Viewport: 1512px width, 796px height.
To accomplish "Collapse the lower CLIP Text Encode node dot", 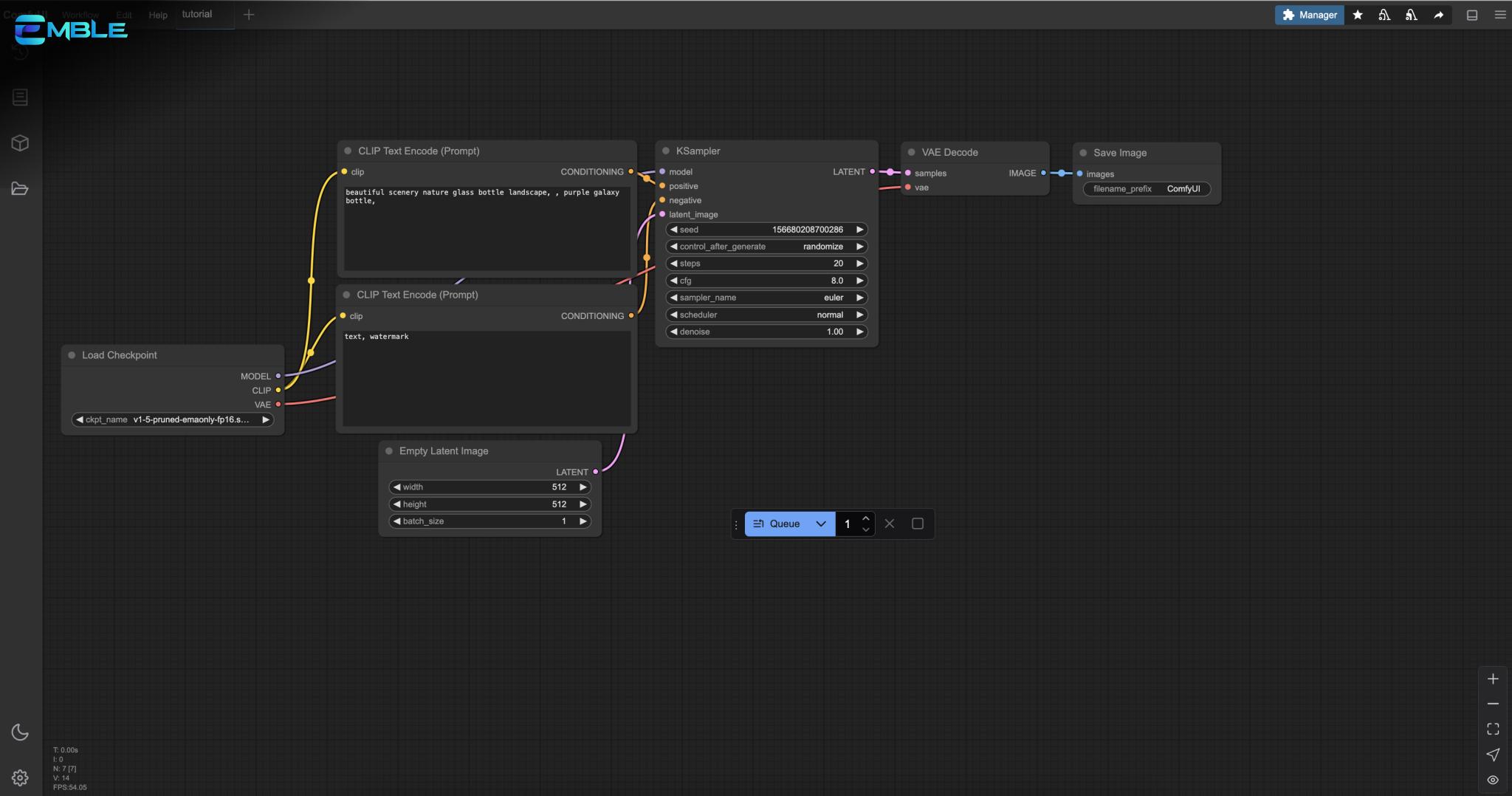I will pyautogui.click(x=346, y=295).
